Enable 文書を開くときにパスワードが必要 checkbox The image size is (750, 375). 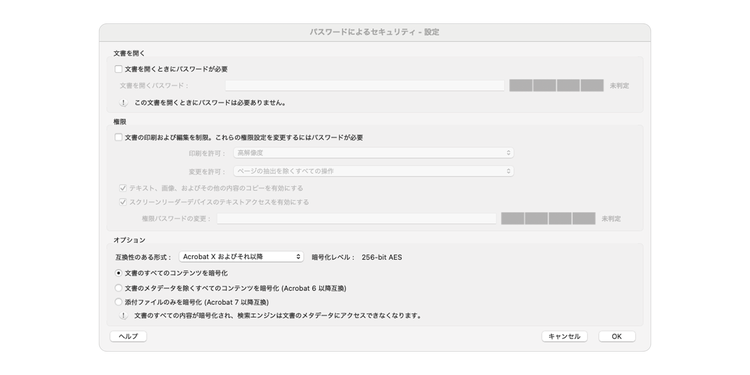(119, 69)
